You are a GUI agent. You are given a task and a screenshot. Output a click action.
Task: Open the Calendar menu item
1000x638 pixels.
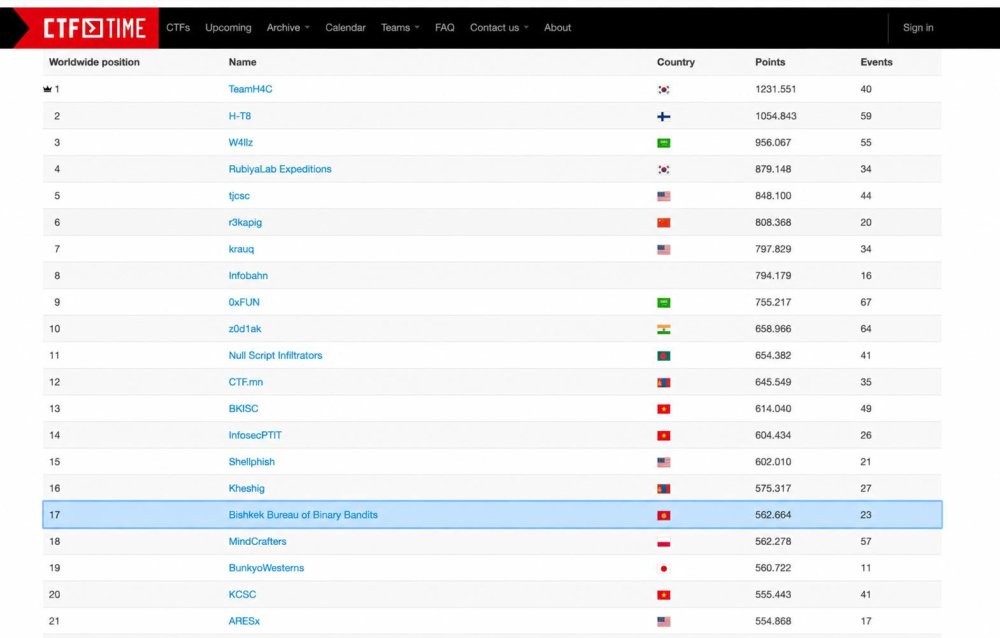pos(345,27)
